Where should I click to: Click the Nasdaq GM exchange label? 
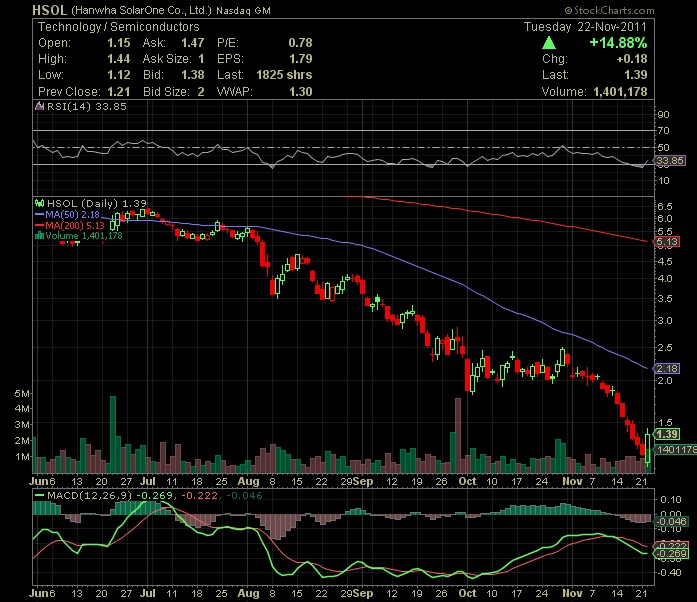[243, 11]
